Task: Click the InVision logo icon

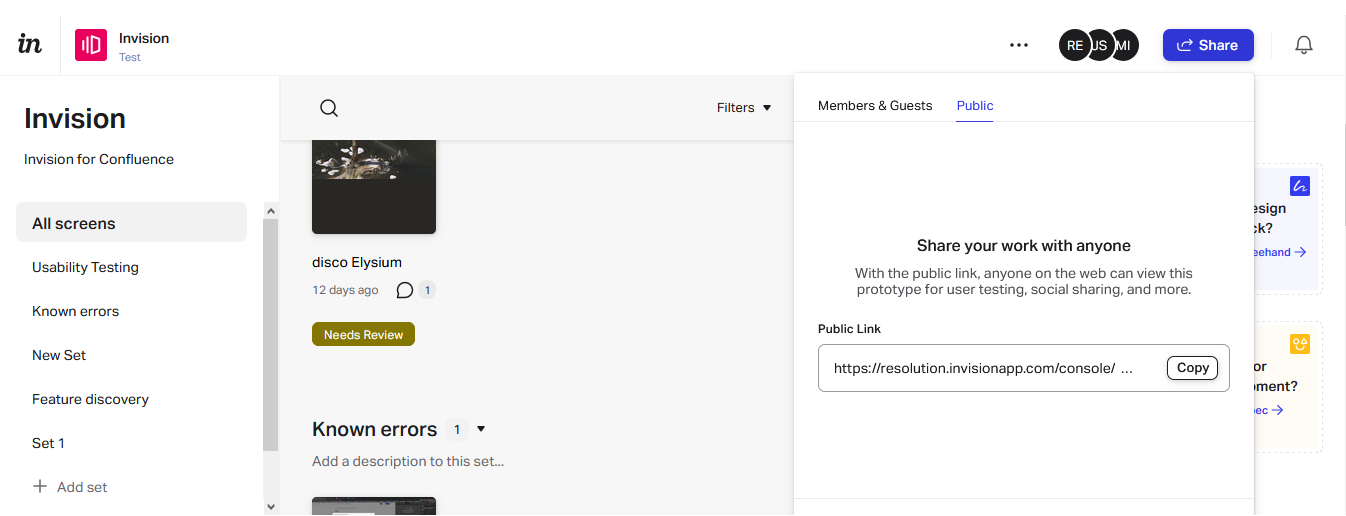Action: (x=30, y=44)
